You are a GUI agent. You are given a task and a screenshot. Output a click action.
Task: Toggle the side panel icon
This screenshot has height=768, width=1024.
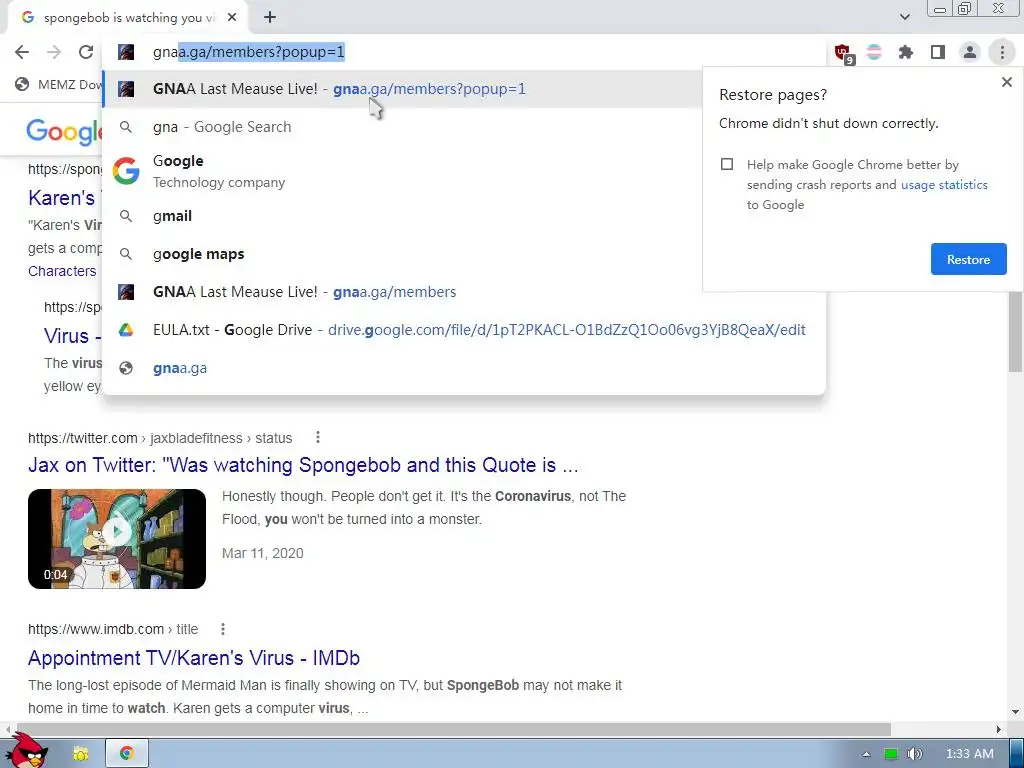click(x=938, y=52)
